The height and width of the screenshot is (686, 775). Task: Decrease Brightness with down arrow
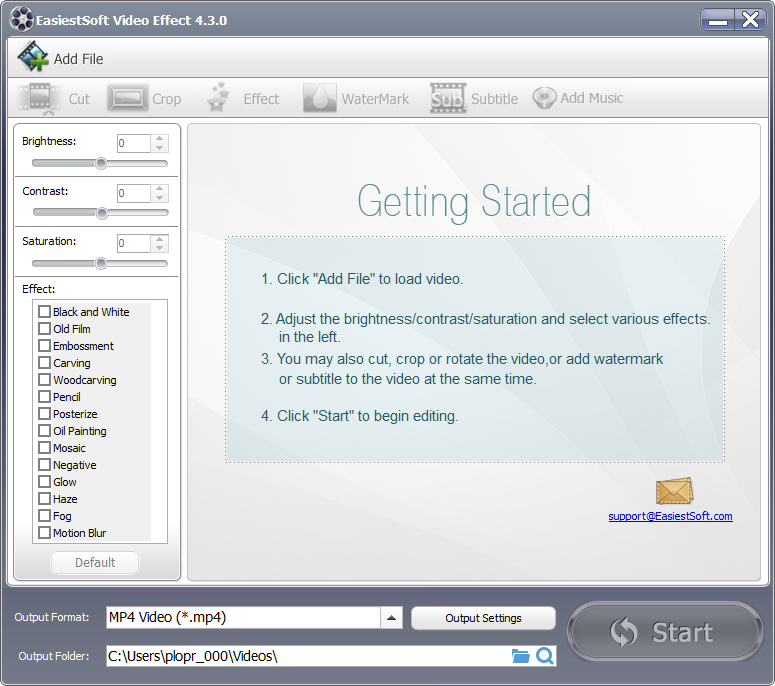[x=160, y=148]
